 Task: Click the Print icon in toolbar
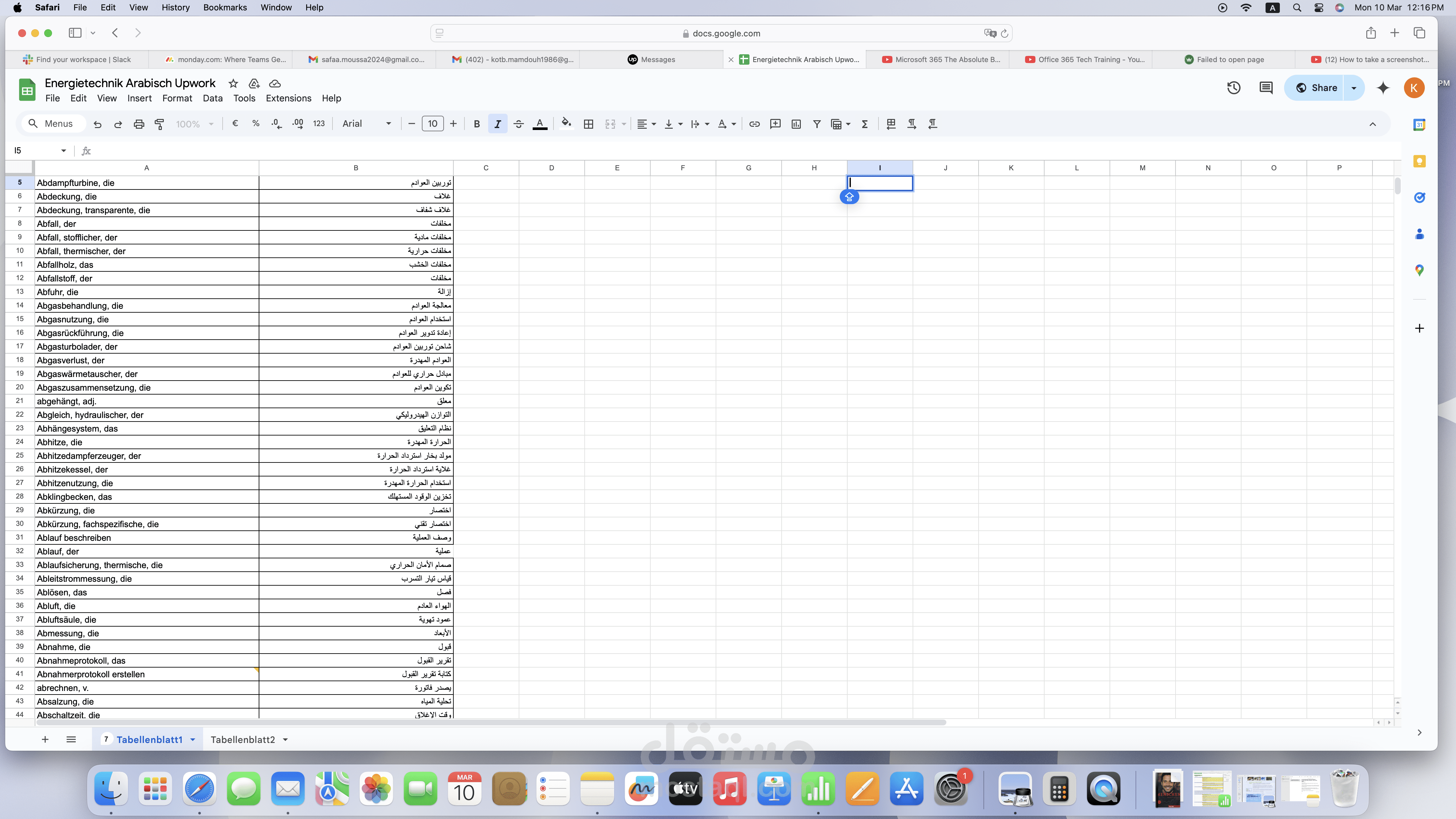[138, 124]
